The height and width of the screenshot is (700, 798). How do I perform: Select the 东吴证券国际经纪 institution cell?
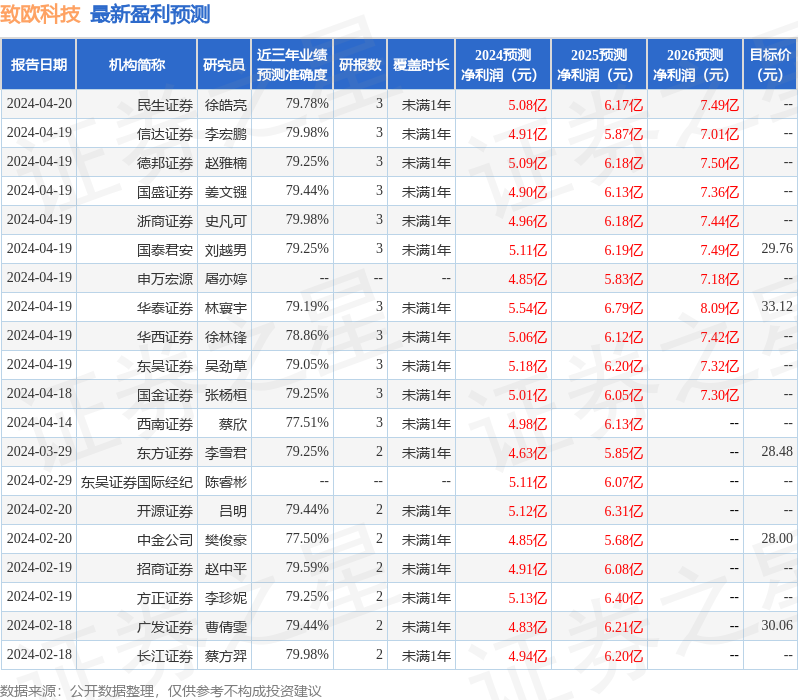(x=136, y=482)
